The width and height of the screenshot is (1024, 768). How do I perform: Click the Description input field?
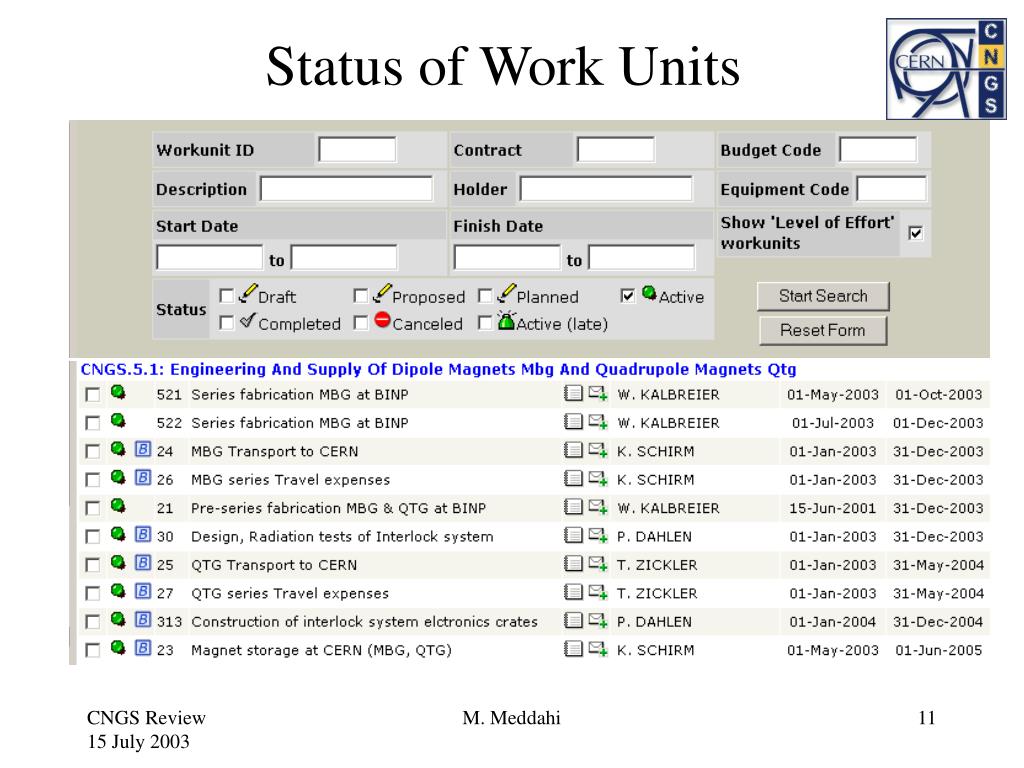(346, 189)
